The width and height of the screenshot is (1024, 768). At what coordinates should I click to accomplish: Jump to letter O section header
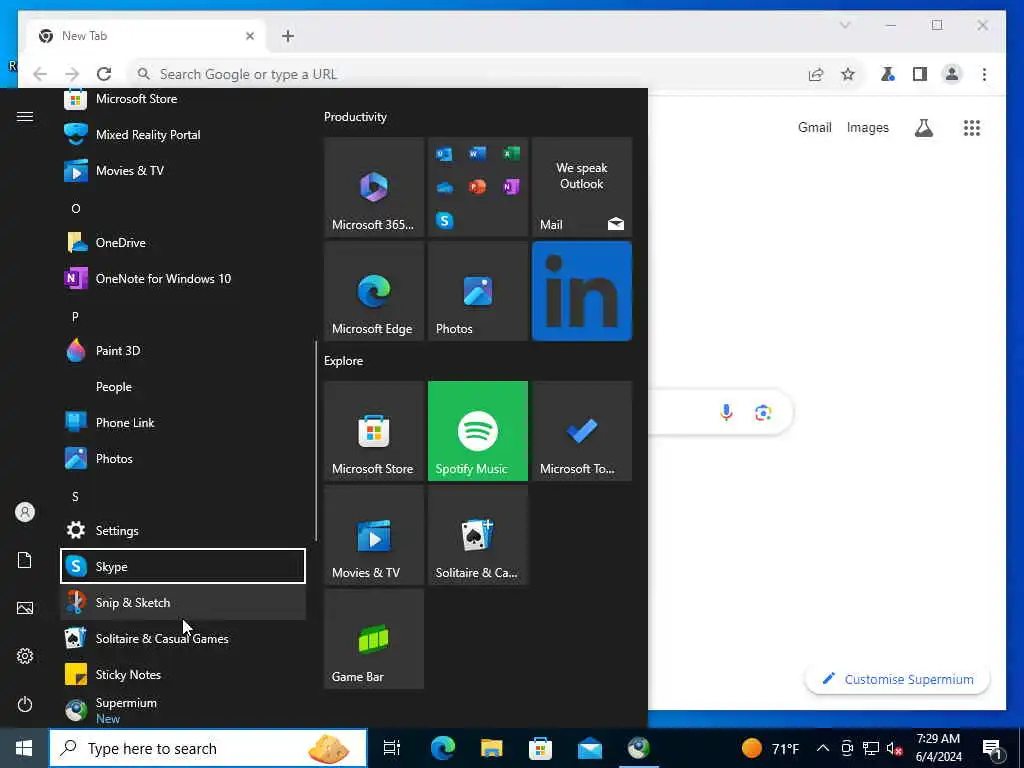pyautogui.click(x=76, y=208)
